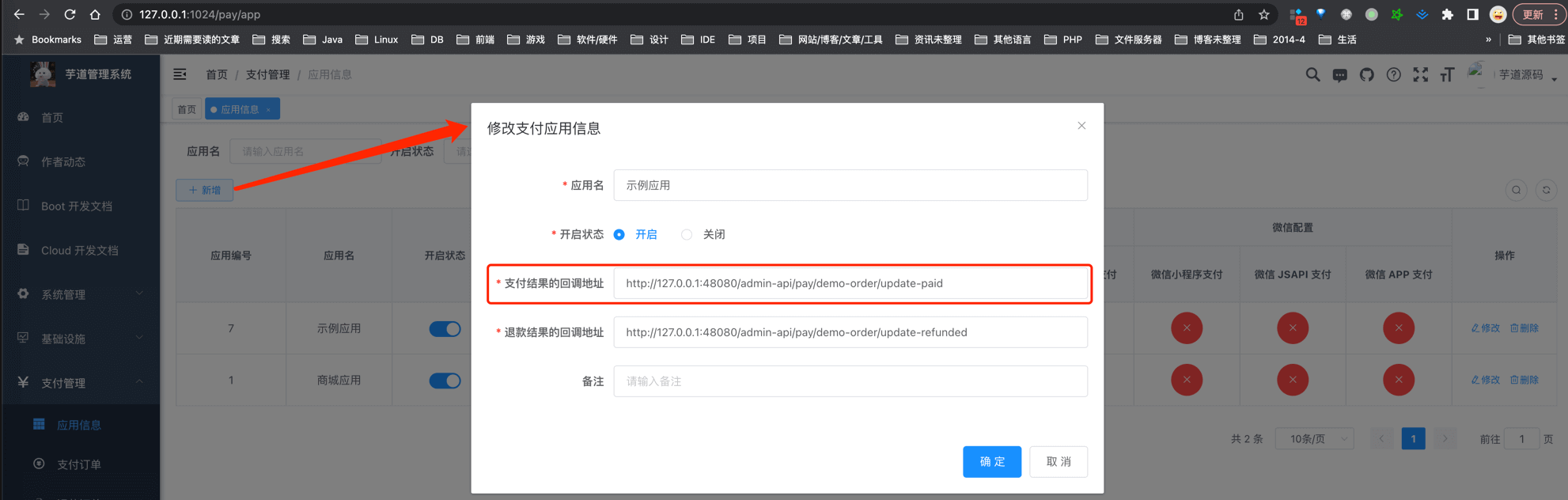Screen dimensions: 1568x500
Task: Open the font size setting icon
Action: pyautogui.click(x=1447, y=75)
